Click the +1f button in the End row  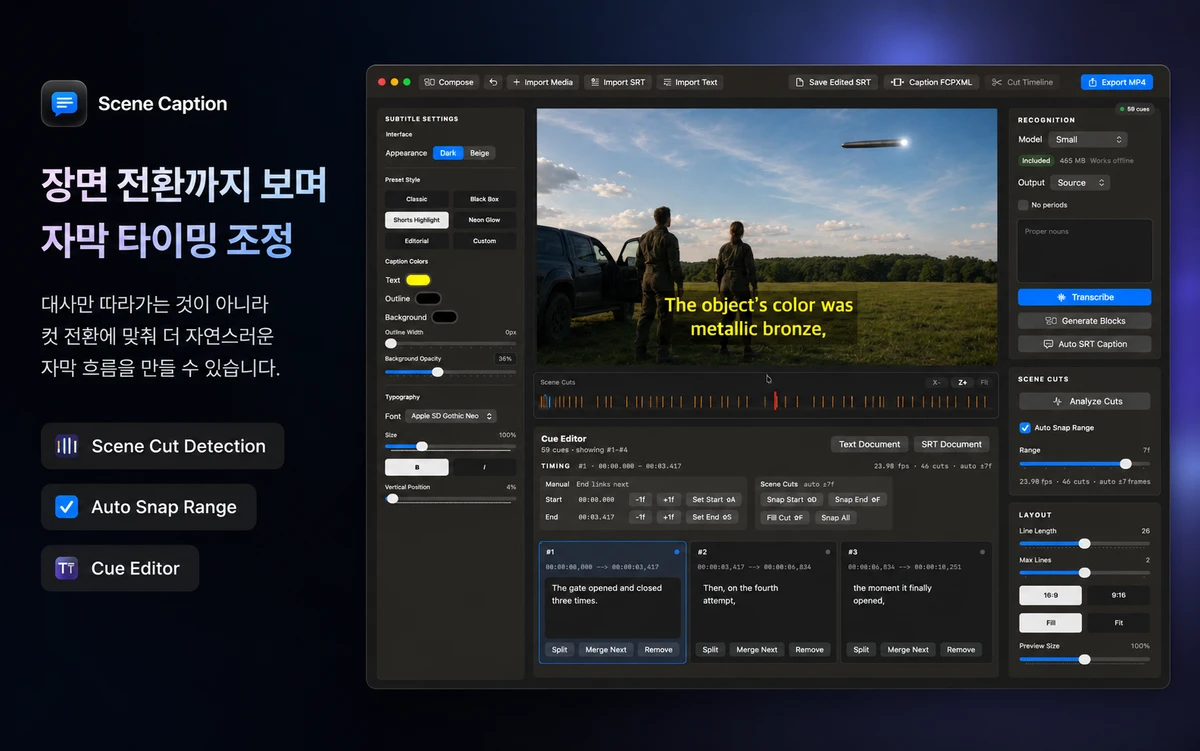click(x=669, y=517)
